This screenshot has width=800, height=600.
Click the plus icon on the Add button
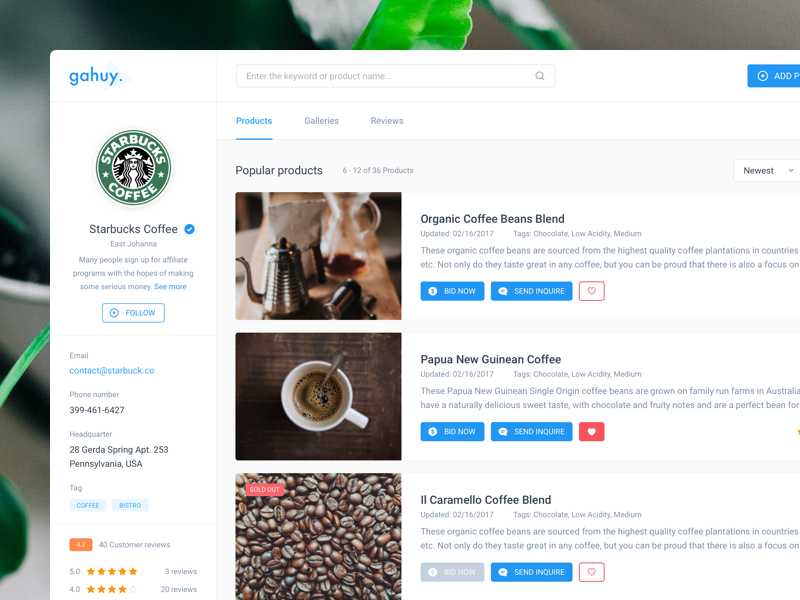(x=762, y=76)
